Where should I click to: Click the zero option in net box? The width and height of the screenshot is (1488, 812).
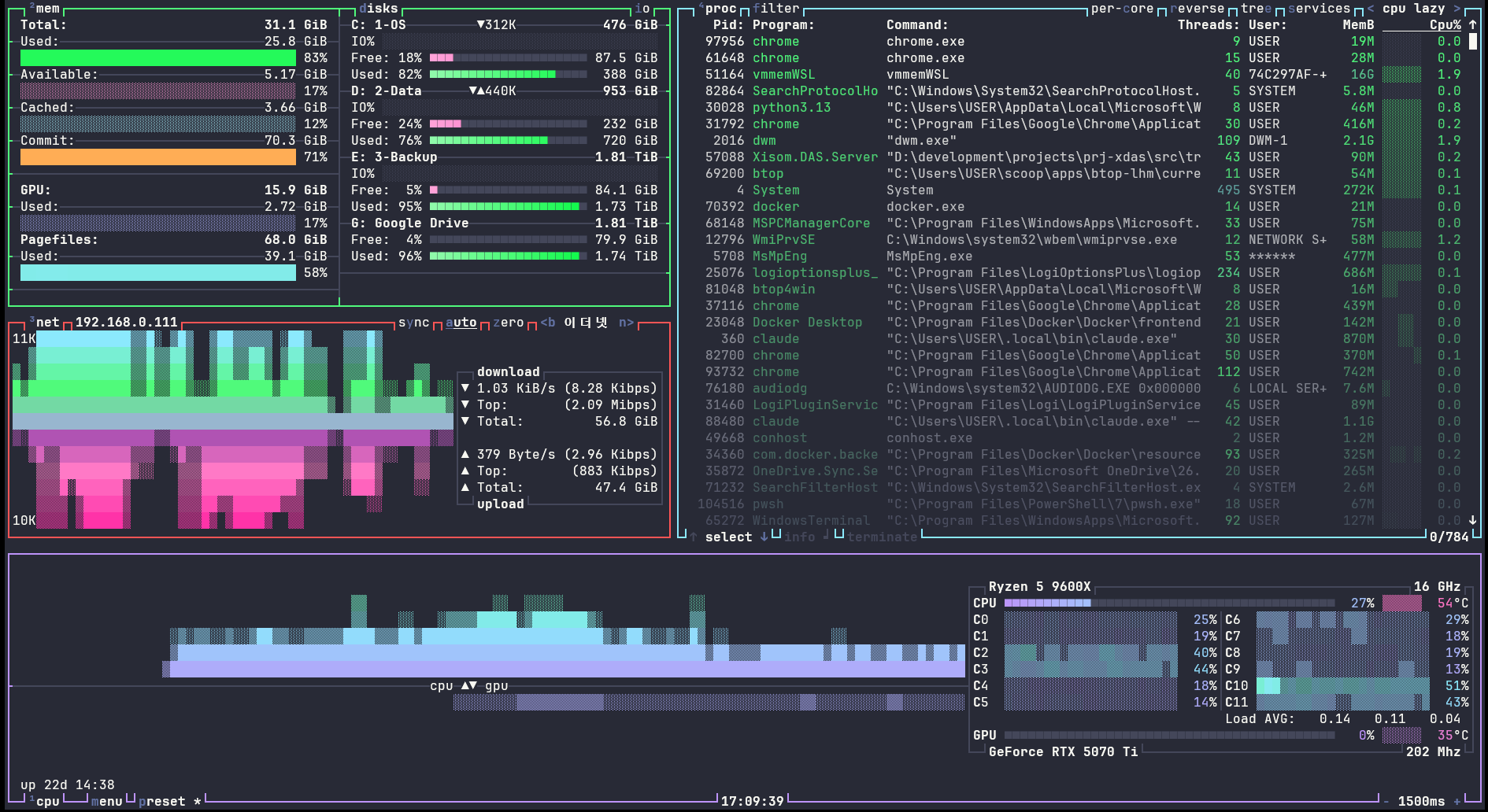coord(508,323)
